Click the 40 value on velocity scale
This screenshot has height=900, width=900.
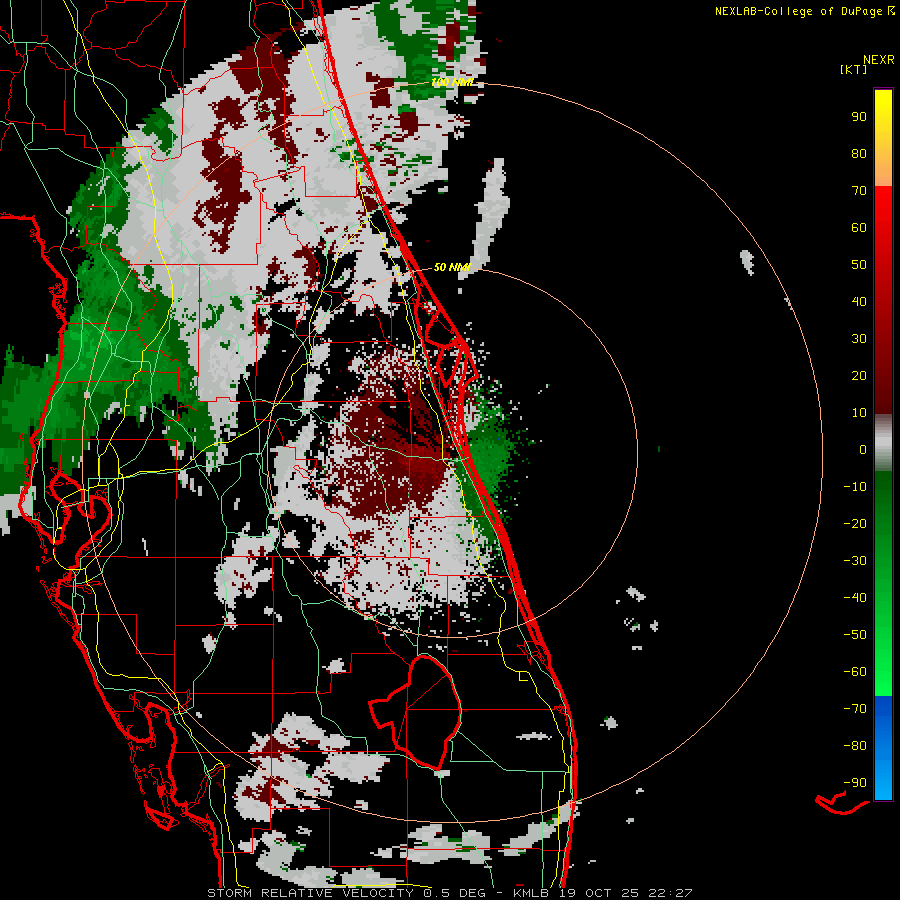point(859,301)
